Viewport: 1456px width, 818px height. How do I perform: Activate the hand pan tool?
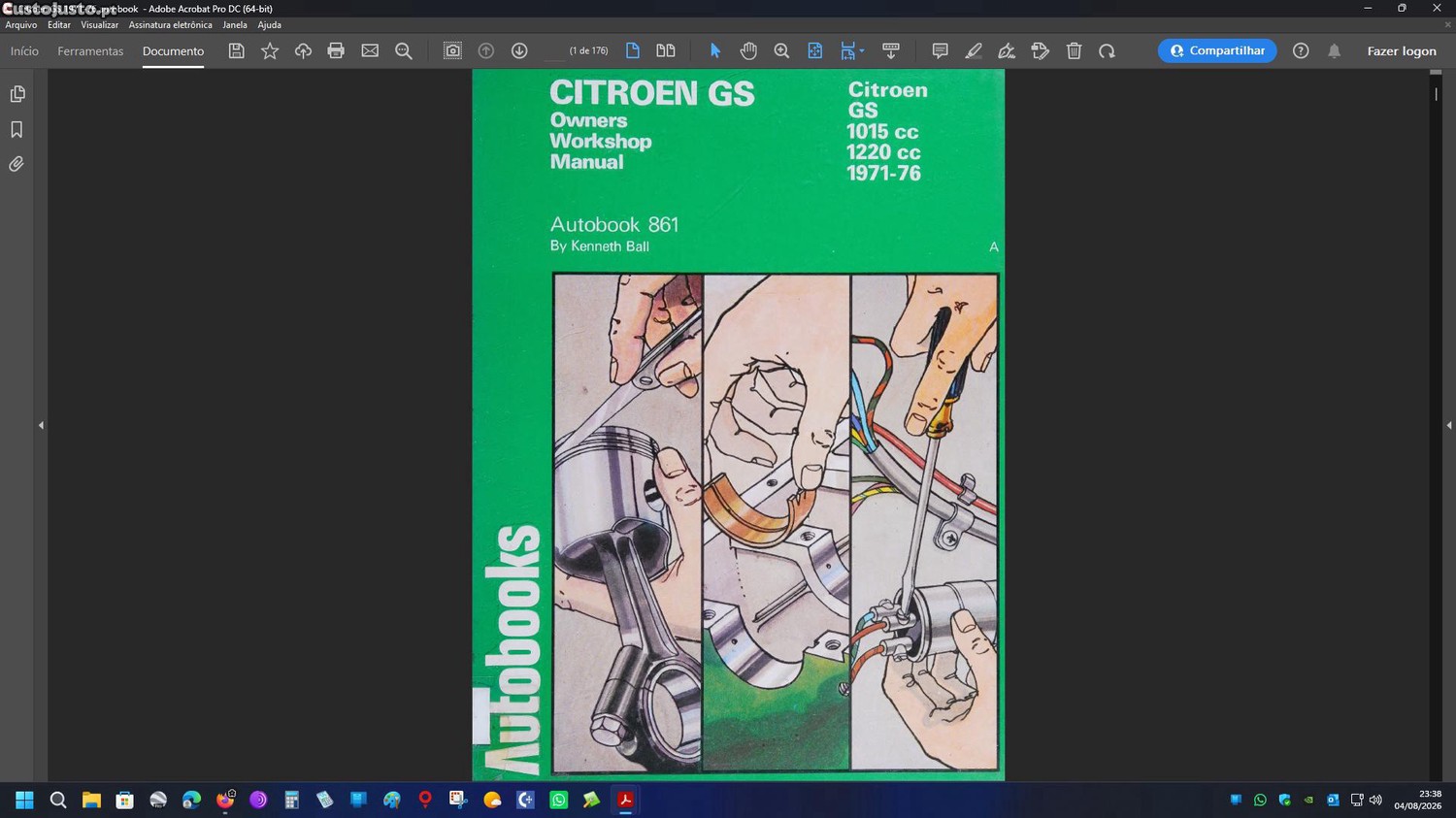tap(748, 50)
